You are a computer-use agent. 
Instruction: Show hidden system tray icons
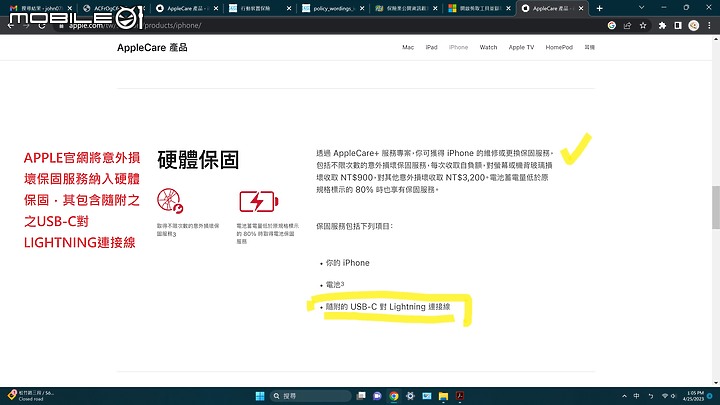point(624,396)
